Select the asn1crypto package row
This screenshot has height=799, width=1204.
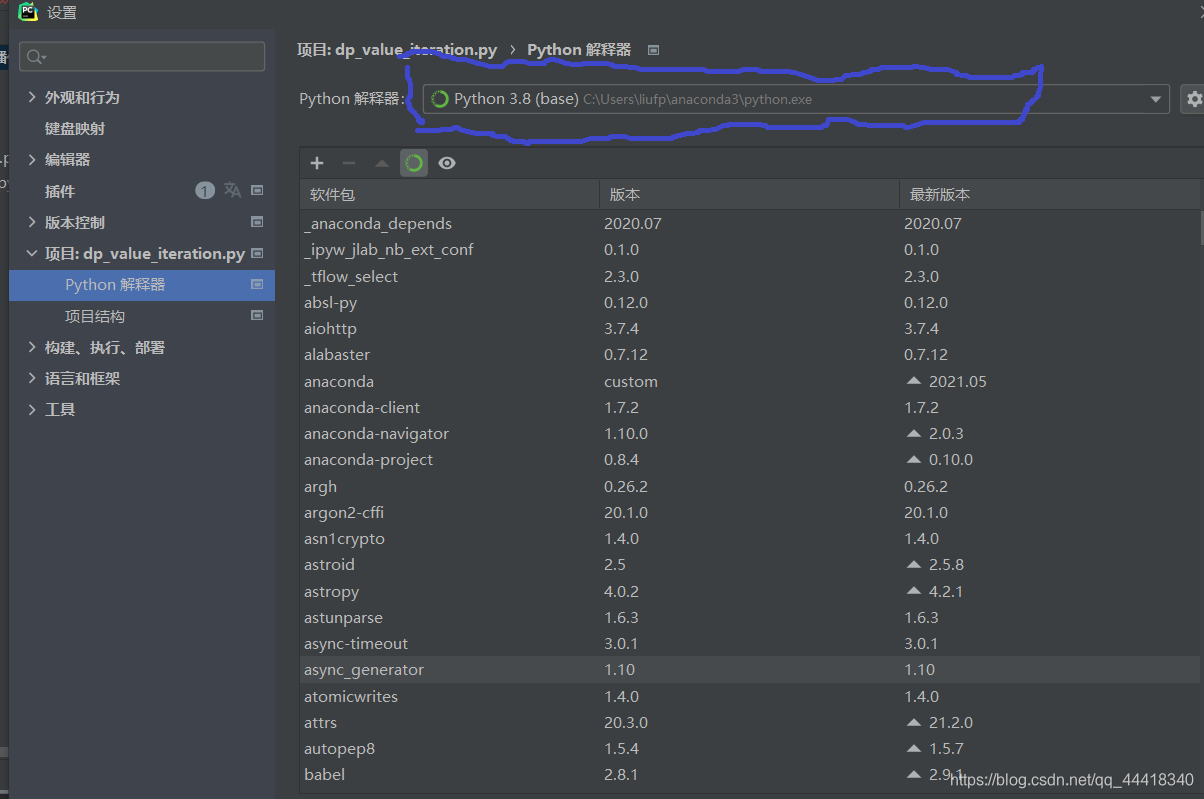click(x=750, y=539)
